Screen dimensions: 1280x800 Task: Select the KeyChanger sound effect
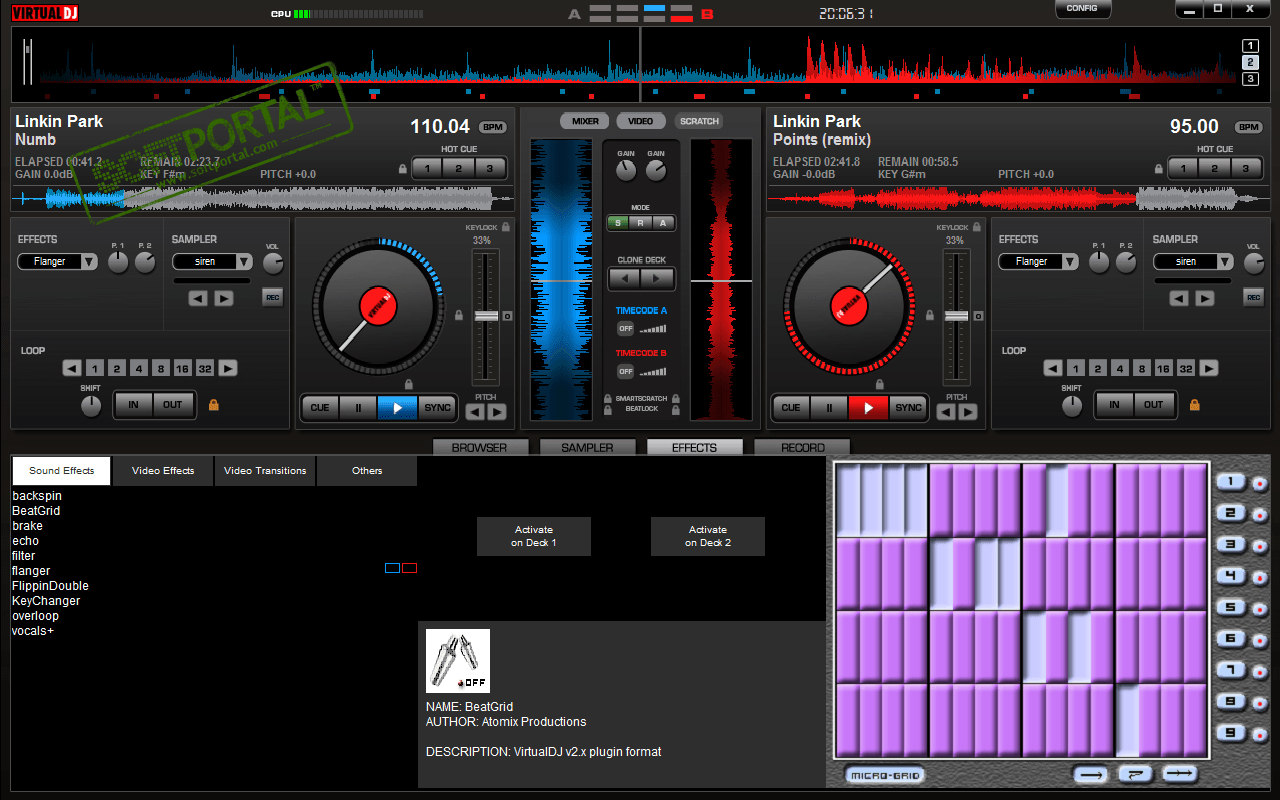pos(46,601)
